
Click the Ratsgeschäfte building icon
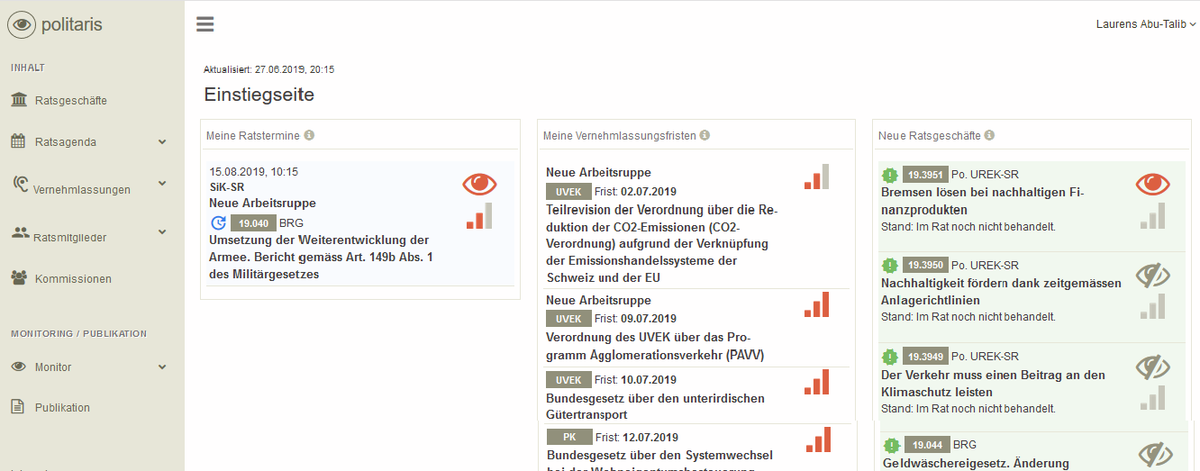point(19,100)
